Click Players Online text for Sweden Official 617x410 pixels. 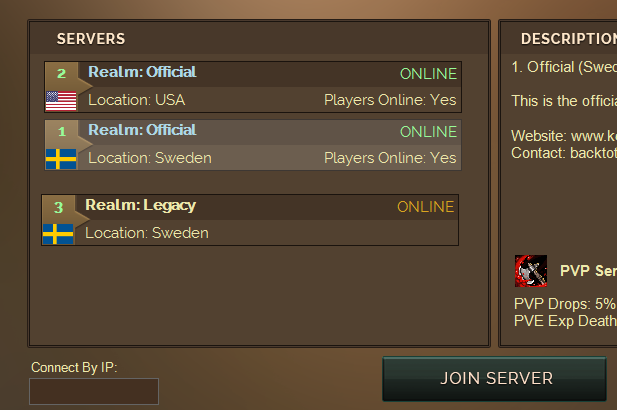click(390, 158)
